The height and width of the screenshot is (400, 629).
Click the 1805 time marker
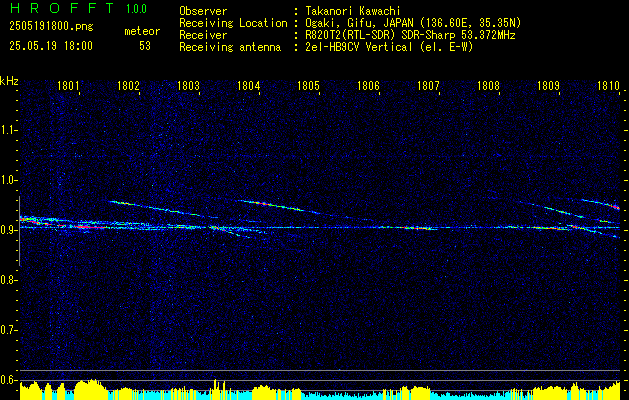tap(308, 85)
